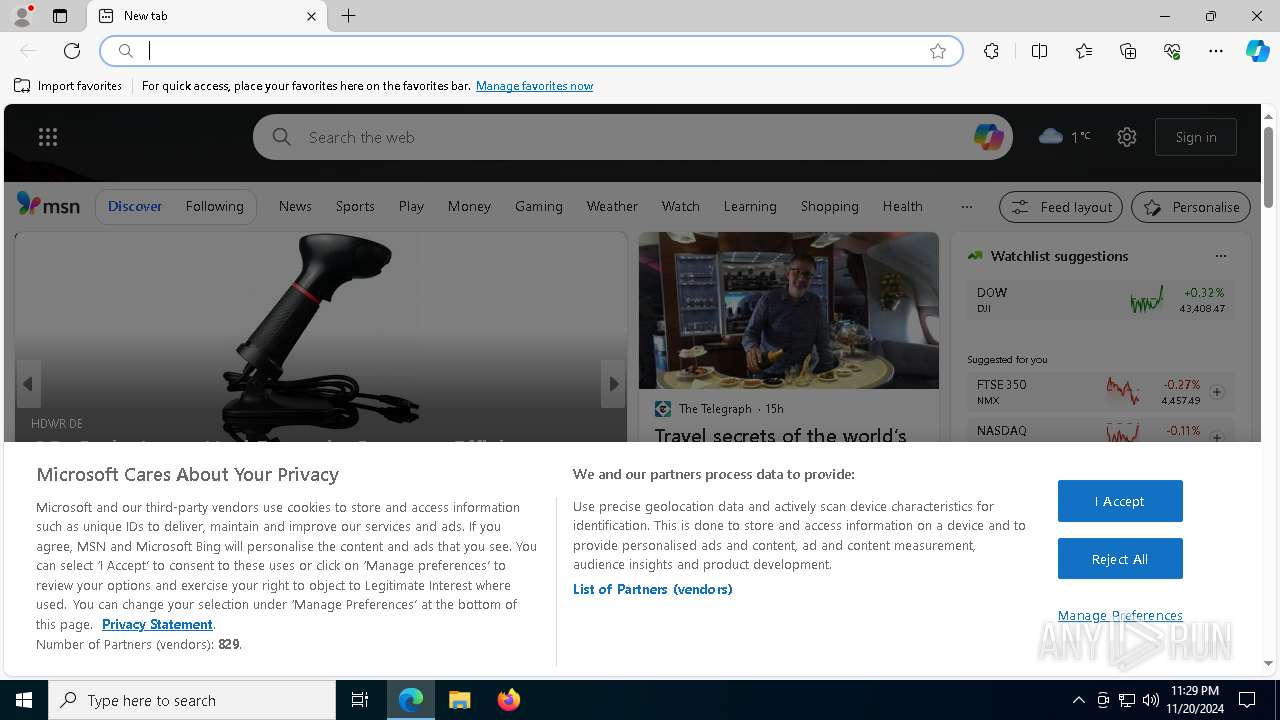Click the I Accept button

click(1120, 501)
